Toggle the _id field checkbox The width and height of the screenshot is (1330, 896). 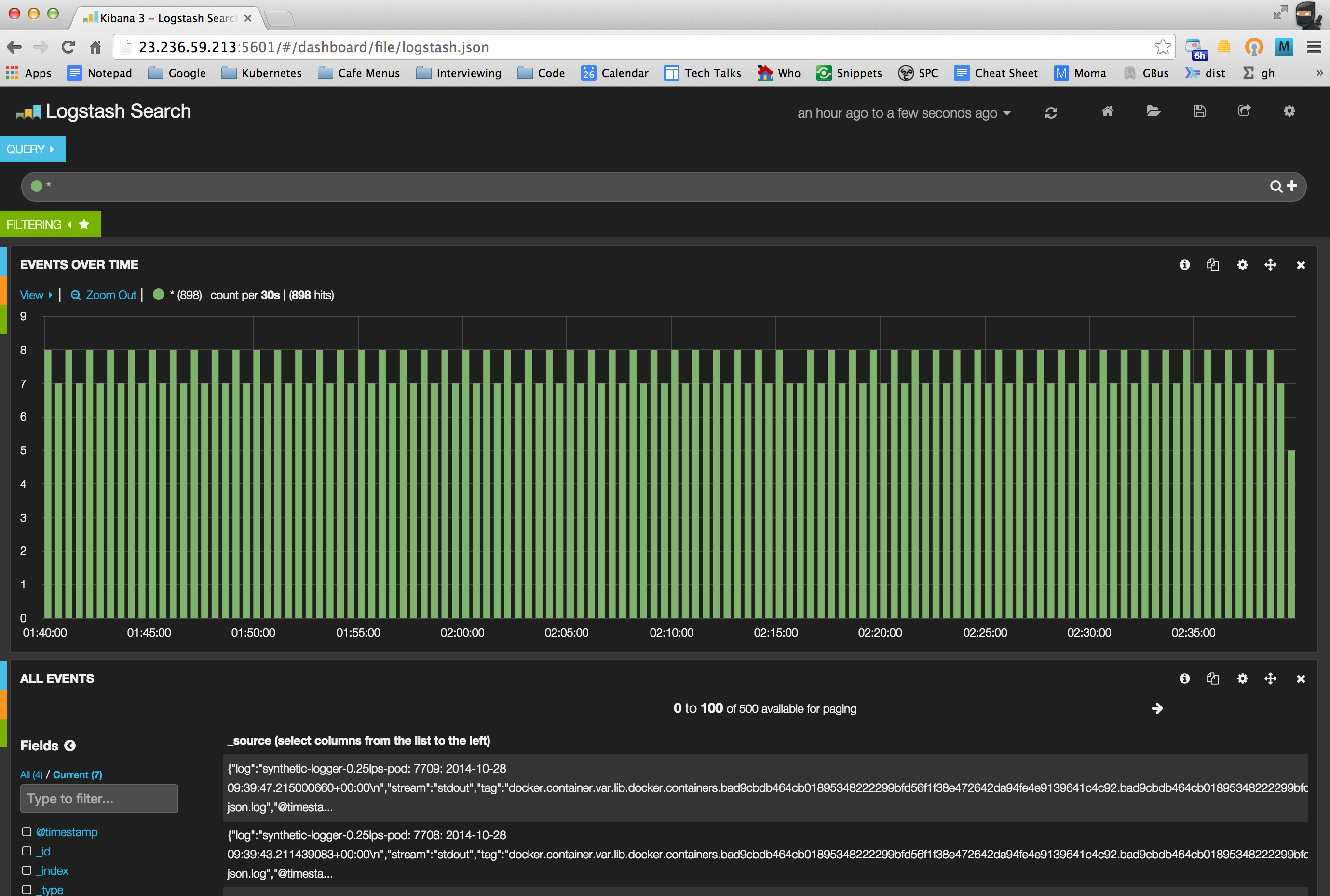26,852
